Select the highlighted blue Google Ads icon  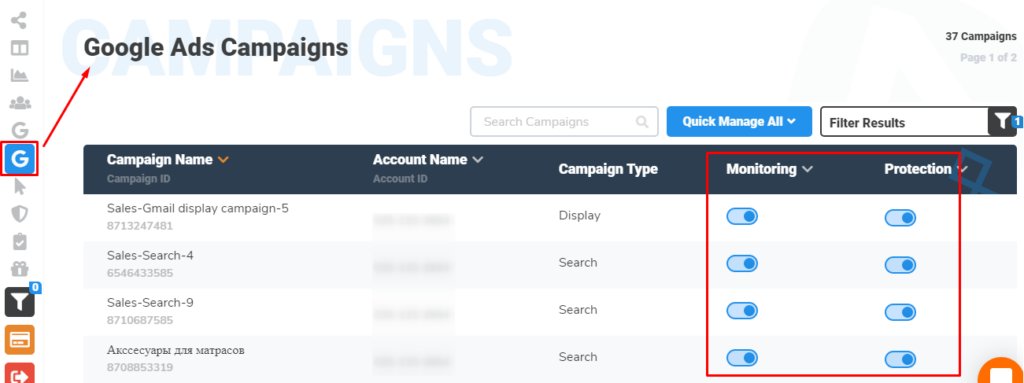point(20,158)
